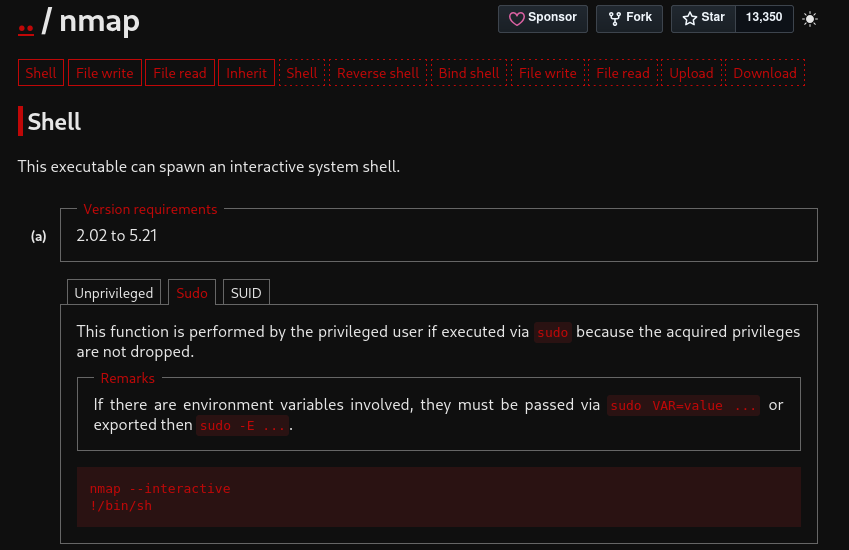849x550 pixels.
Task: Click the inline 'sudo' code snippet
Action: click(x=552, y=332)
